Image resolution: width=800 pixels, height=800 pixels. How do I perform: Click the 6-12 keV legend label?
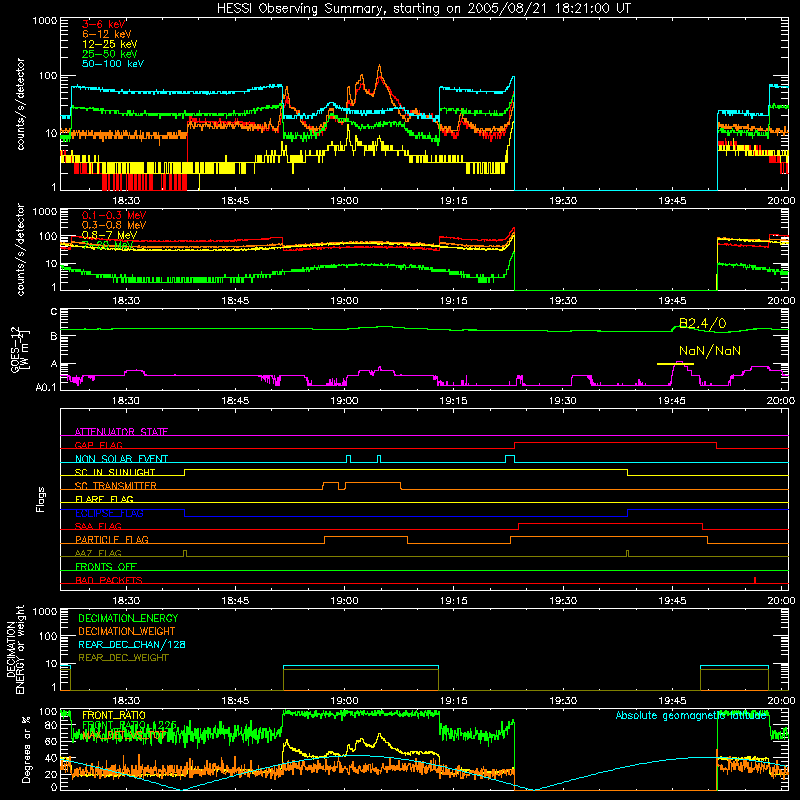[106, 34]
